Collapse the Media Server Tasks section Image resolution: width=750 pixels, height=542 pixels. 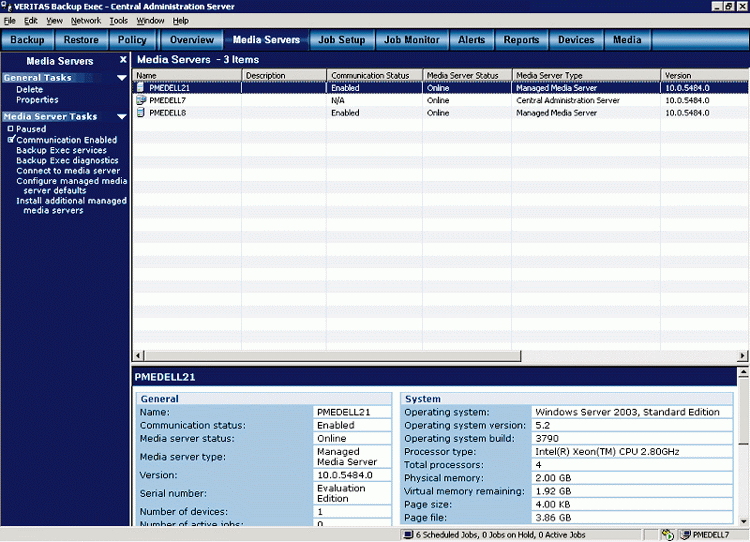pos(122,116)
